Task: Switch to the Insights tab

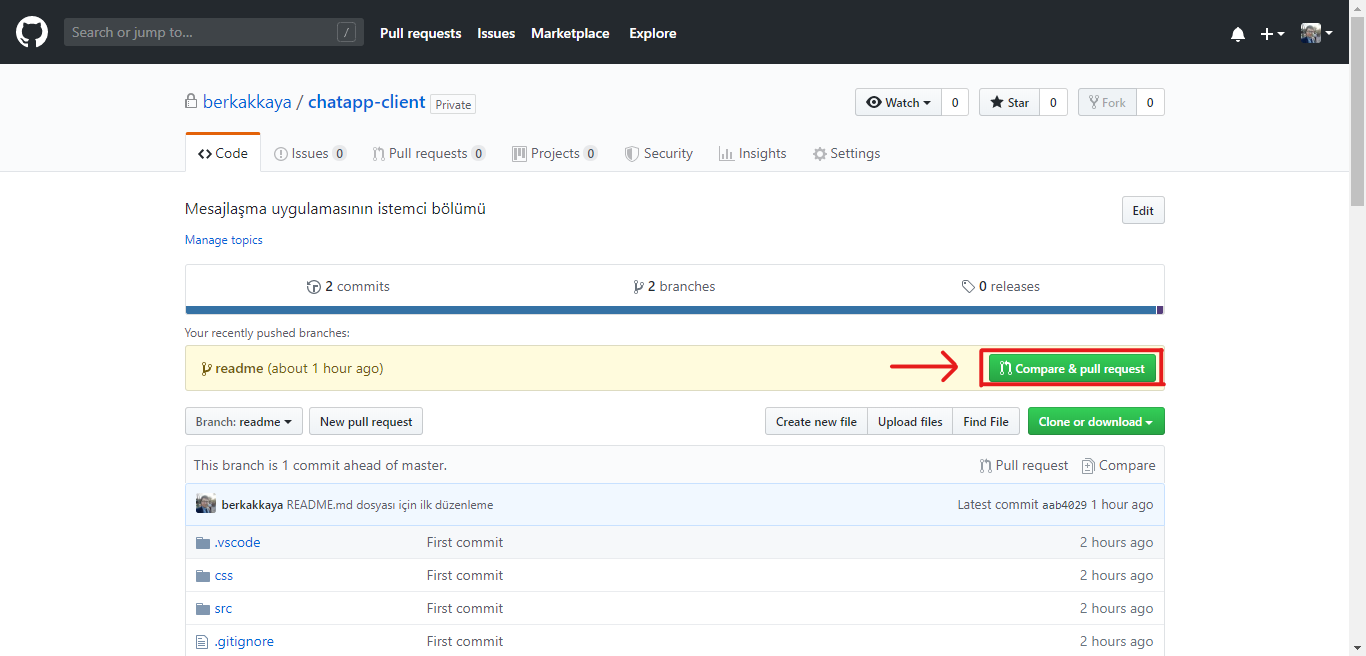Action: point(753,153)
